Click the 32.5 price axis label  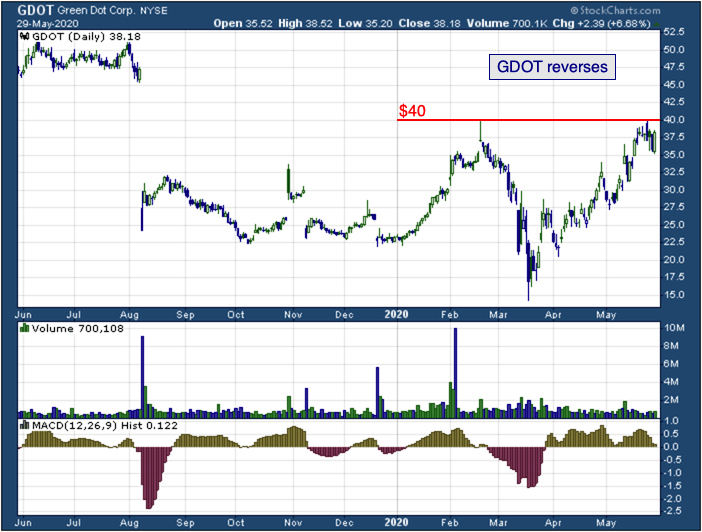tap(674, 172)
